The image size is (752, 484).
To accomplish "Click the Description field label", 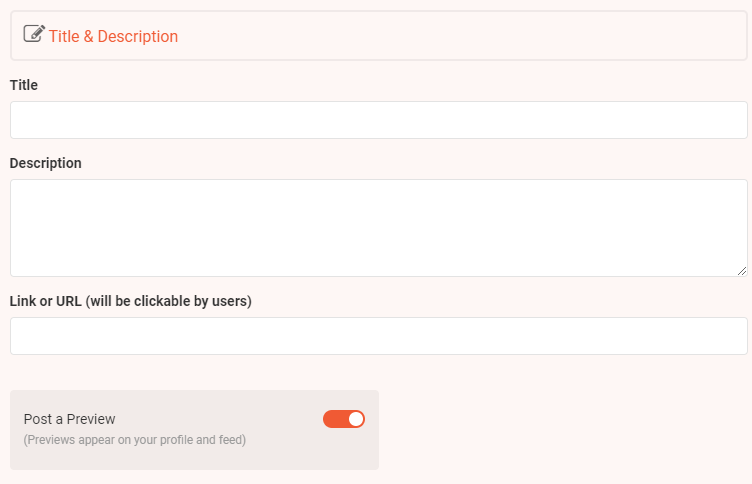I will (45, 163).
